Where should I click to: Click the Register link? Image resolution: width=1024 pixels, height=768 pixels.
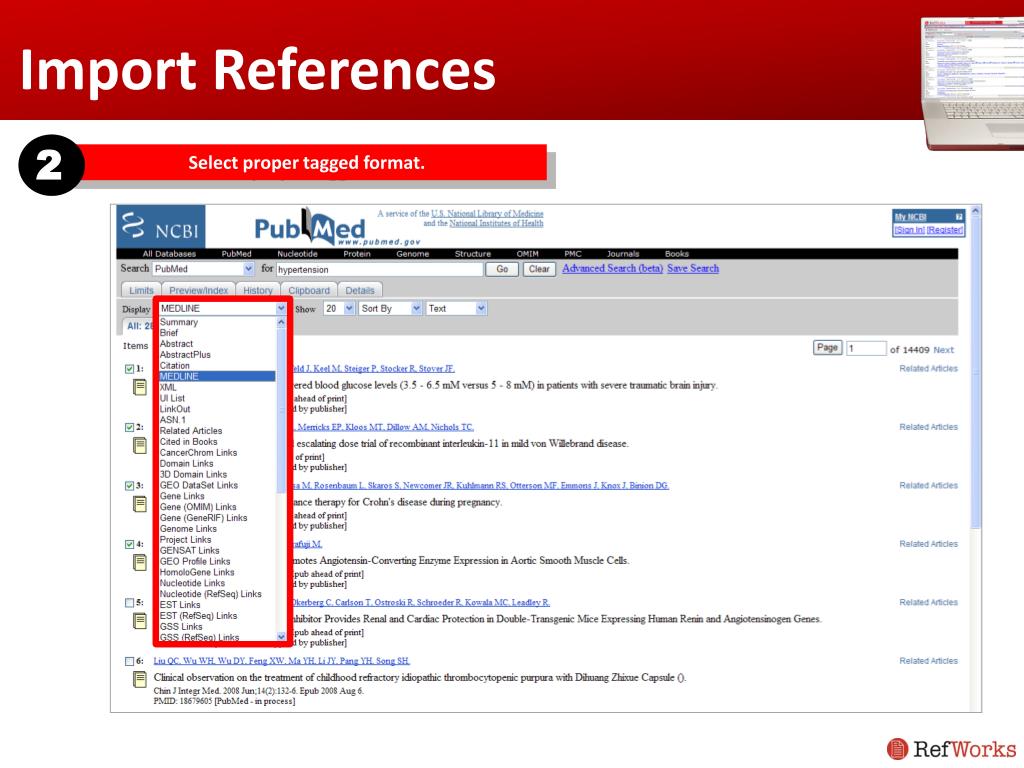point(944,230)
